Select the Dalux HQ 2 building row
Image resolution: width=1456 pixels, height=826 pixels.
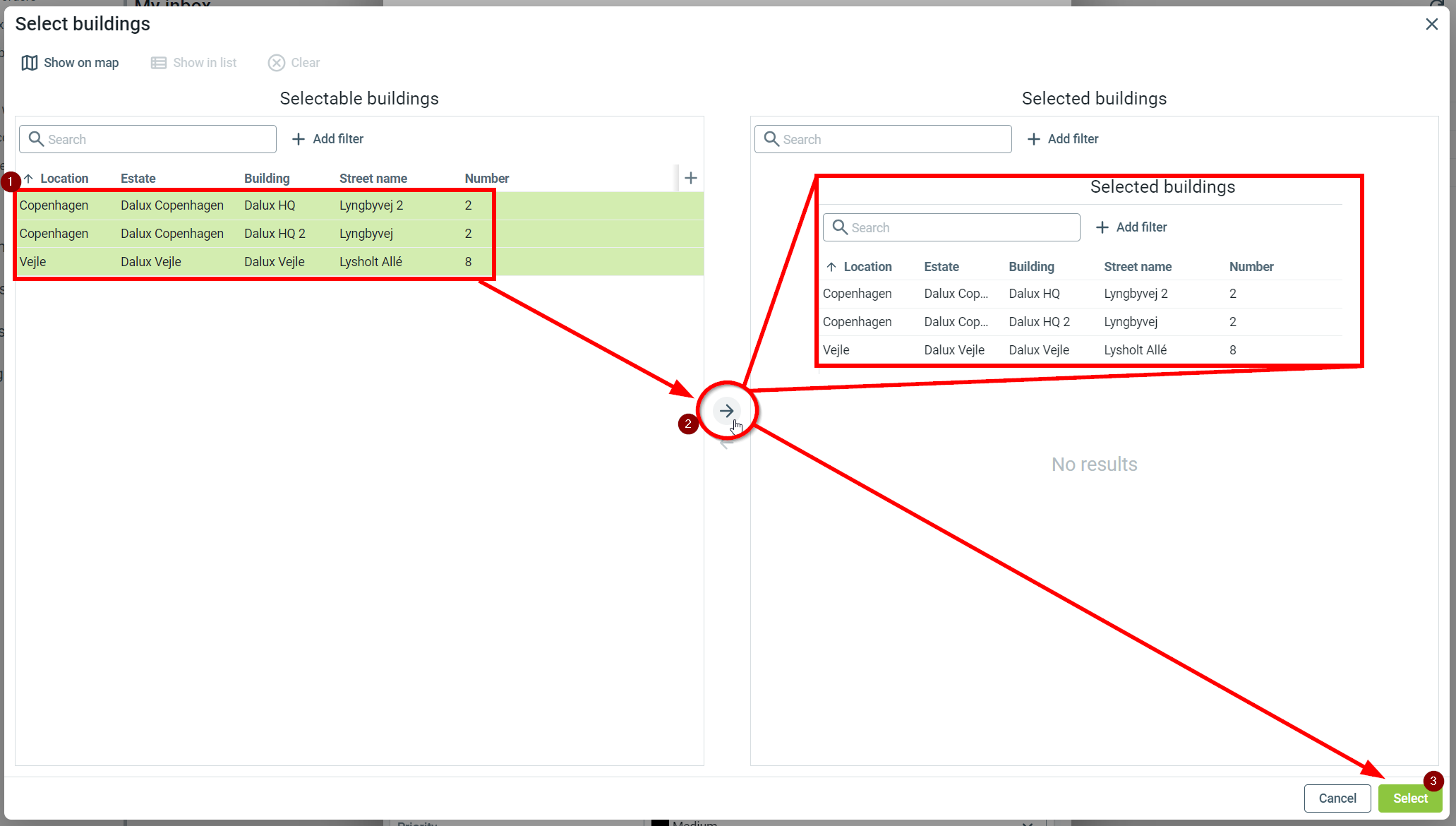pyautogui.click(x=275, y=234)
